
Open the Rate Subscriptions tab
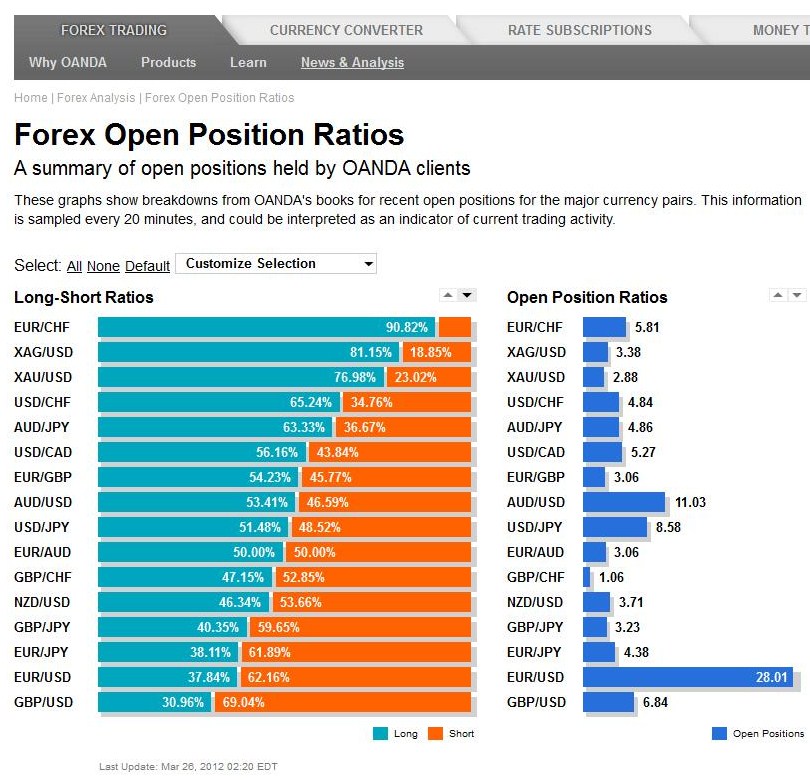(x=580, y=30)
